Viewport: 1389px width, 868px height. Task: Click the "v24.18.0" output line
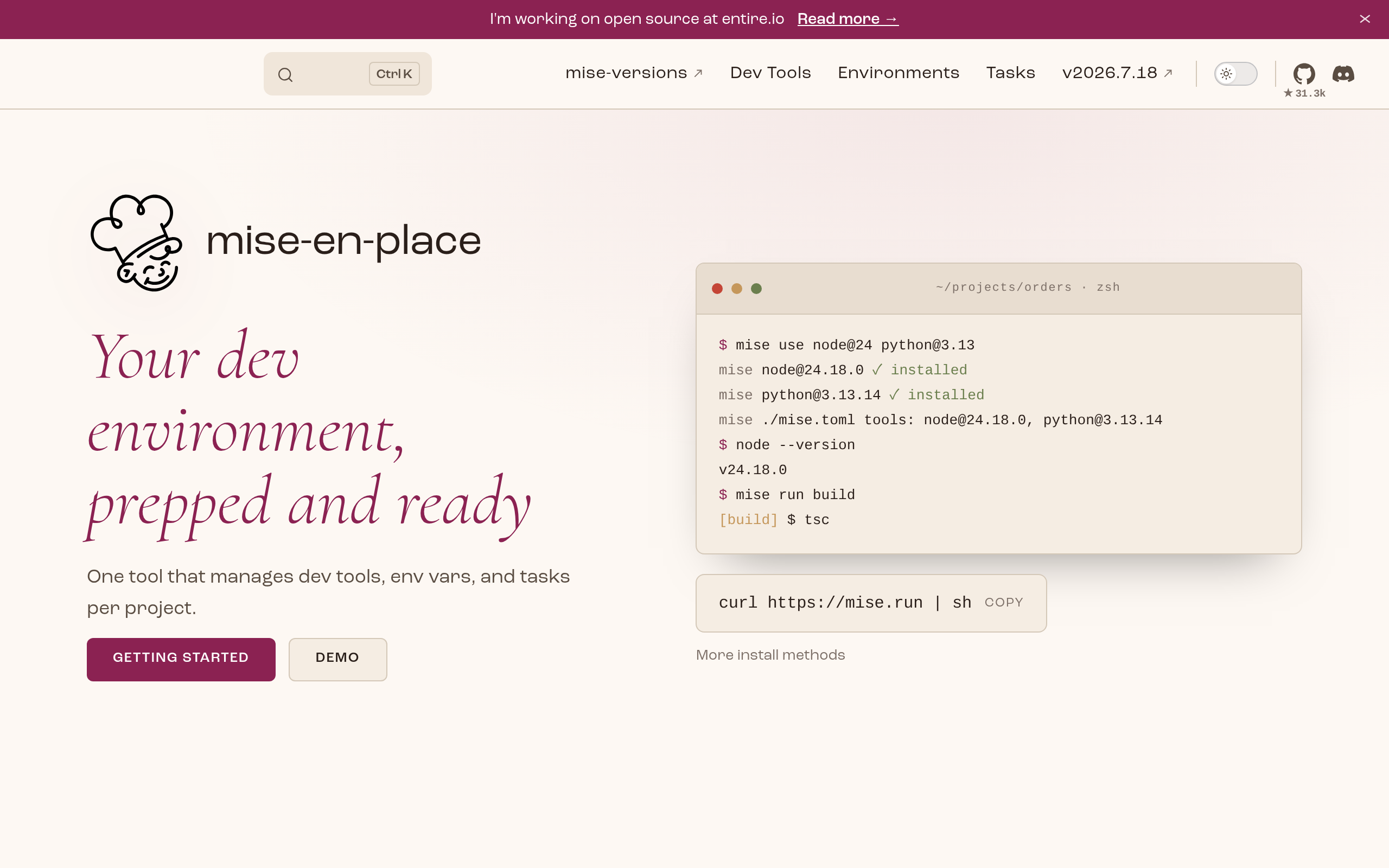click(753, 470)
